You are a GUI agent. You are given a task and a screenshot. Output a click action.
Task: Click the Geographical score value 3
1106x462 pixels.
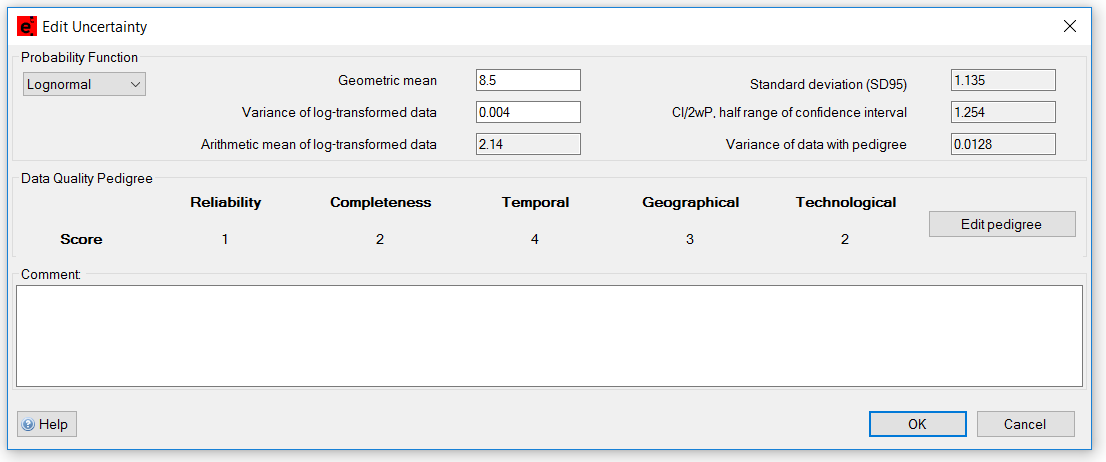(x=690, y=240)
